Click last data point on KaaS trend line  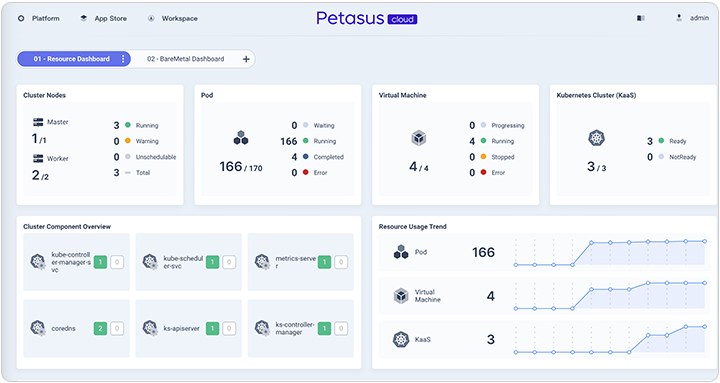click(x=704, y=327)
